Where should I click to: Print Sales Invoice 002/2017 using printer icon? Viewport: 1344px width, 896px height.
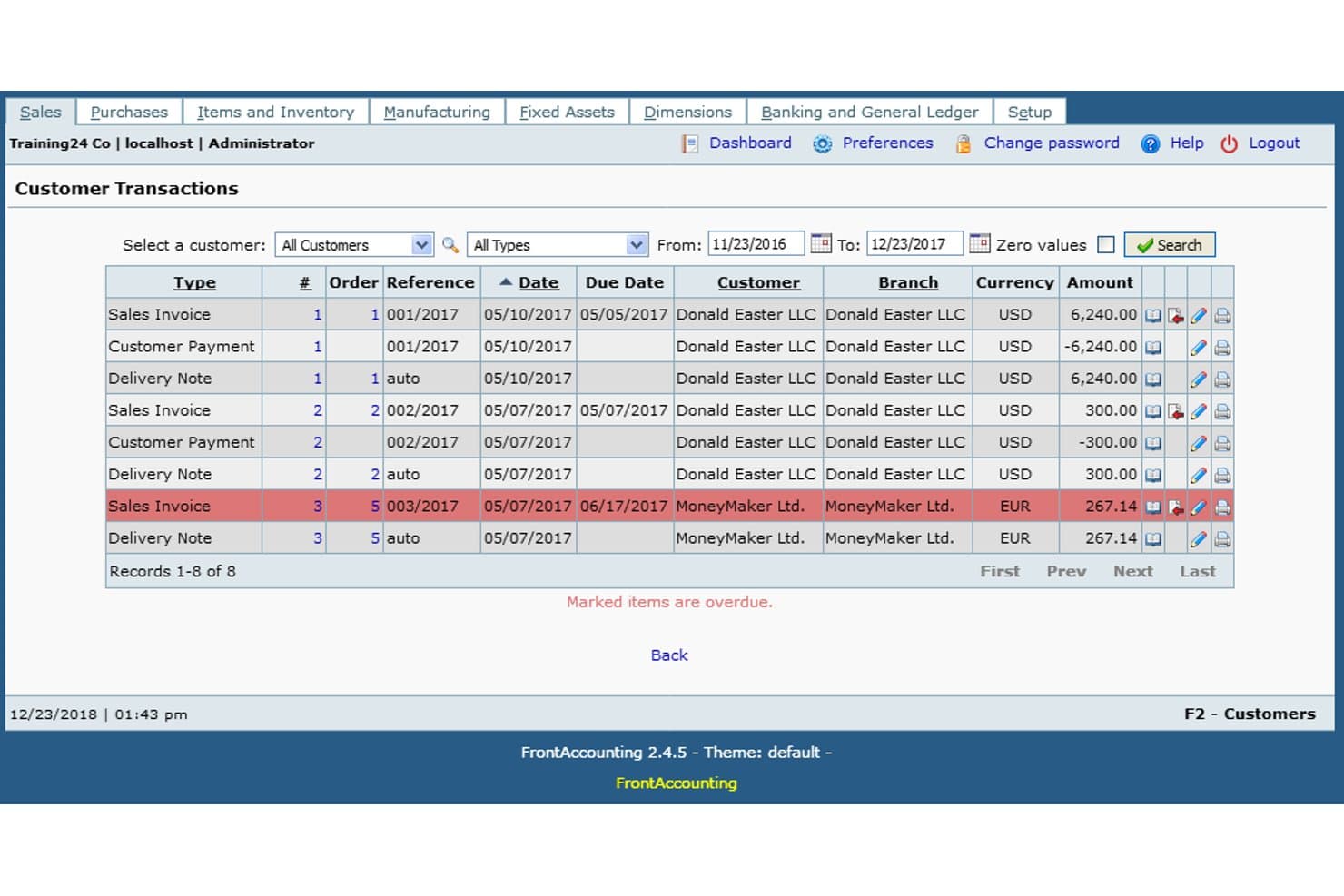click(1222, 411)
